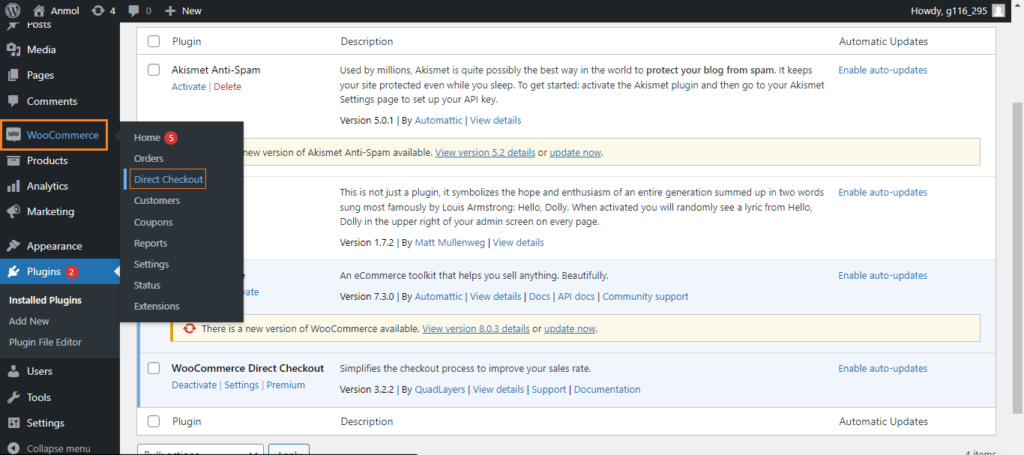This screenshot has height=455, width=1024.
Task: Click the Comments sidebar icon
Action: click(x=13, y=101)
